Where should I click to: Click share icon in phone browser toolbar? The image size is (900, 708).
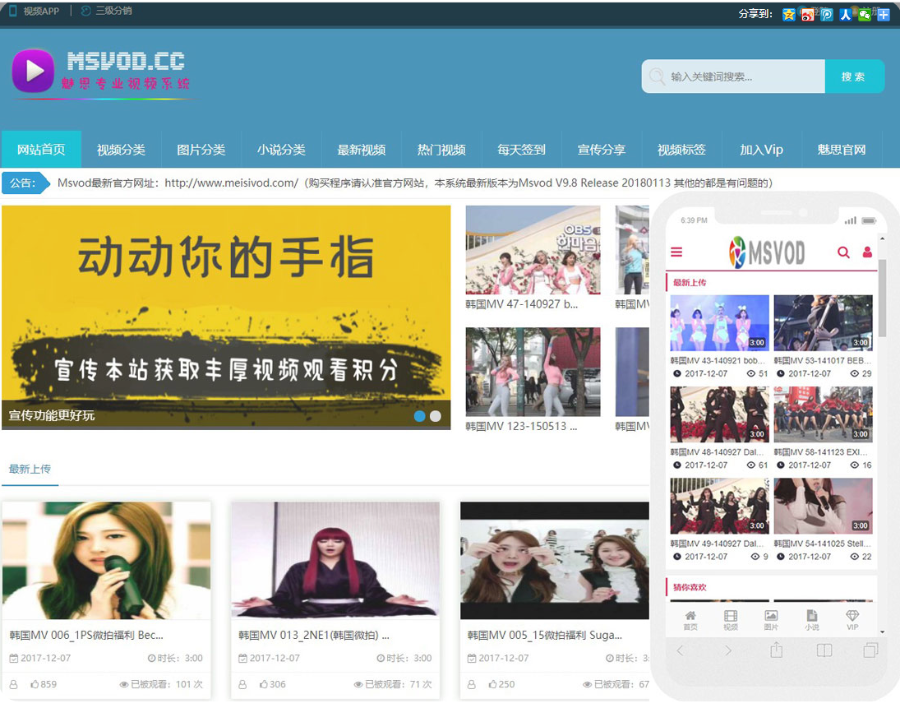click(776, 649)
